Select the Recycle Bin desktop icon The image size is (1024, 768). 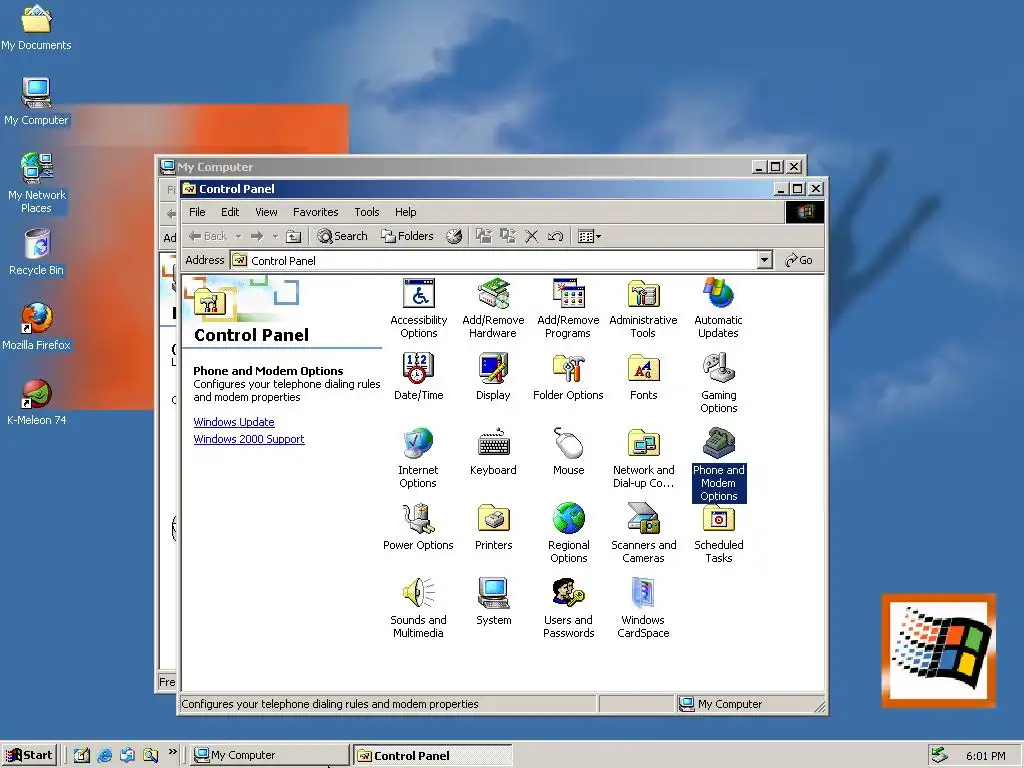pyautogui.click(x=37, y=252)
